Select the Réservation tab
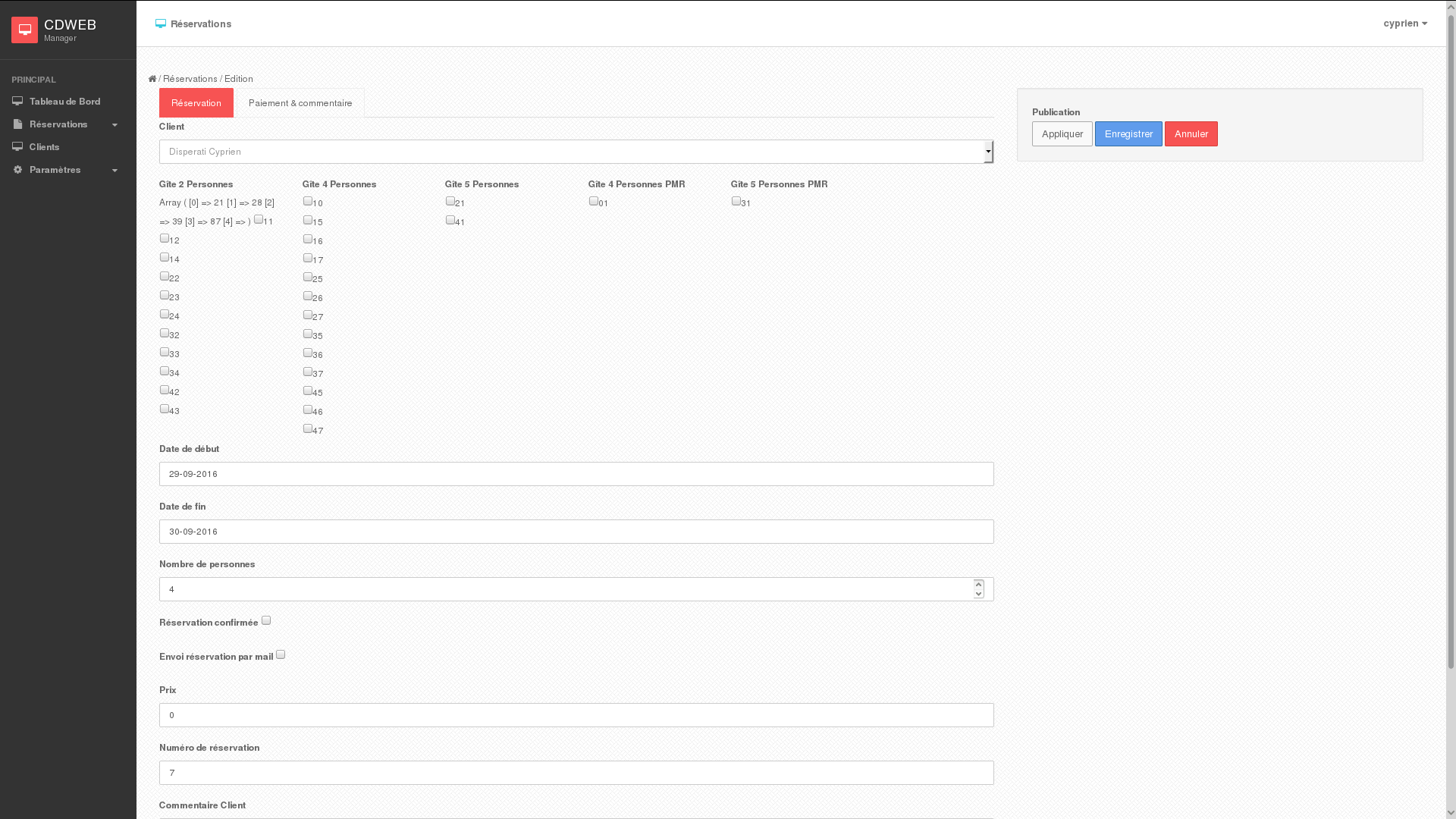Screen dimensions: 1456x819 (x=196, y=102)
